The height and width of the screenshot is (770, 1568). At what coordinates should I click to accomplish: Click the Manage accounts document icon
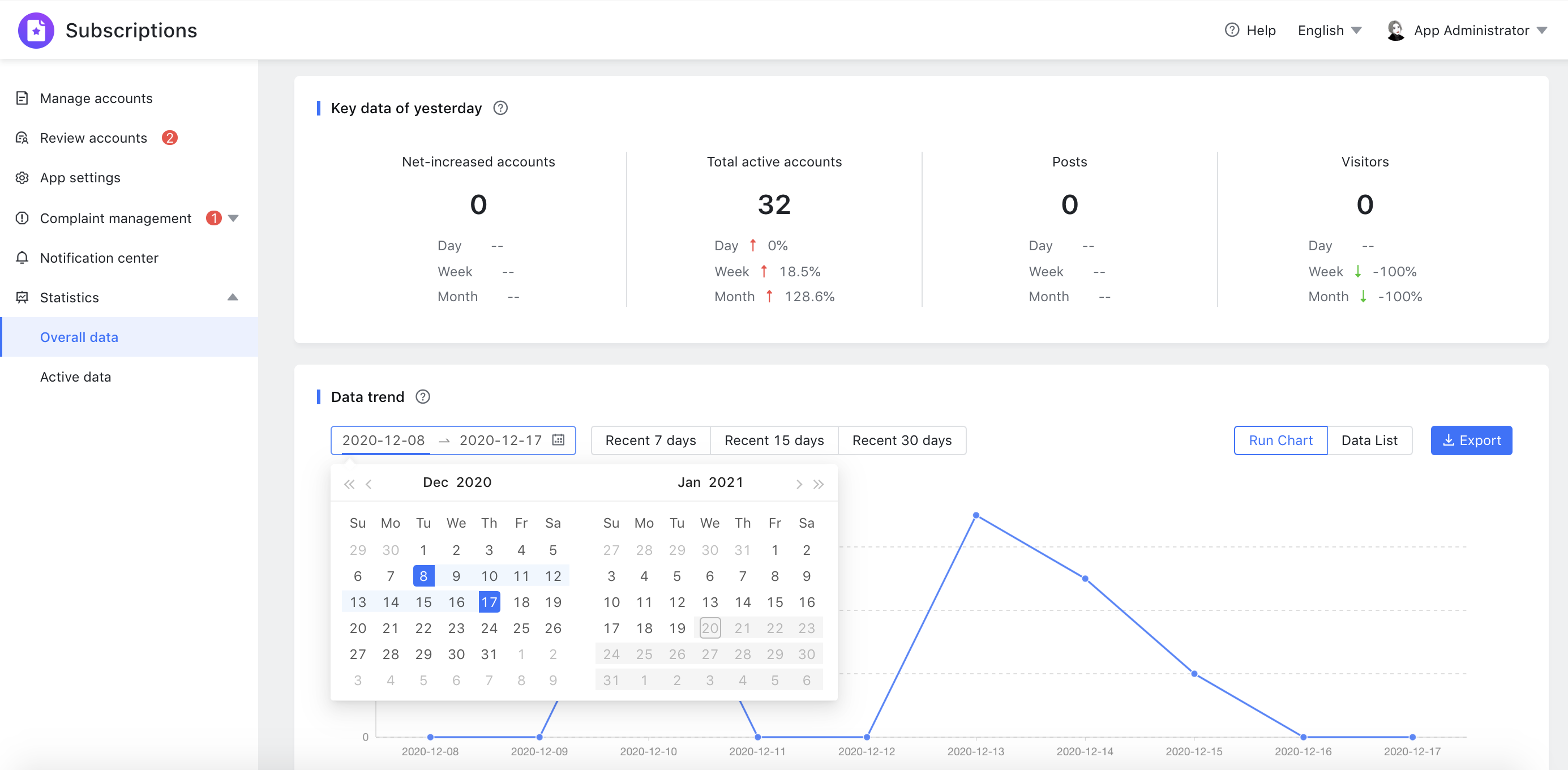[x=22, y=98]
